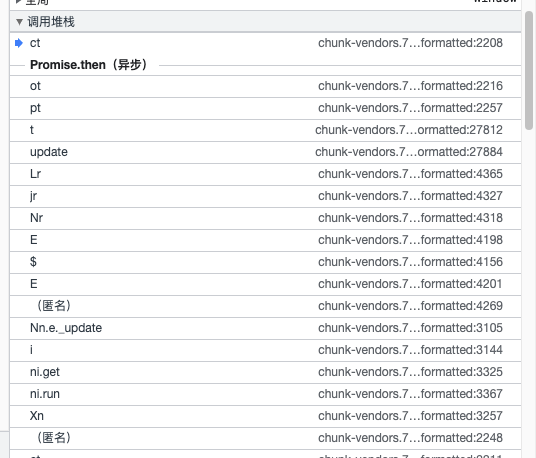Select the ni.run call stack frame

pyautogui.click(x=265, y=394)
